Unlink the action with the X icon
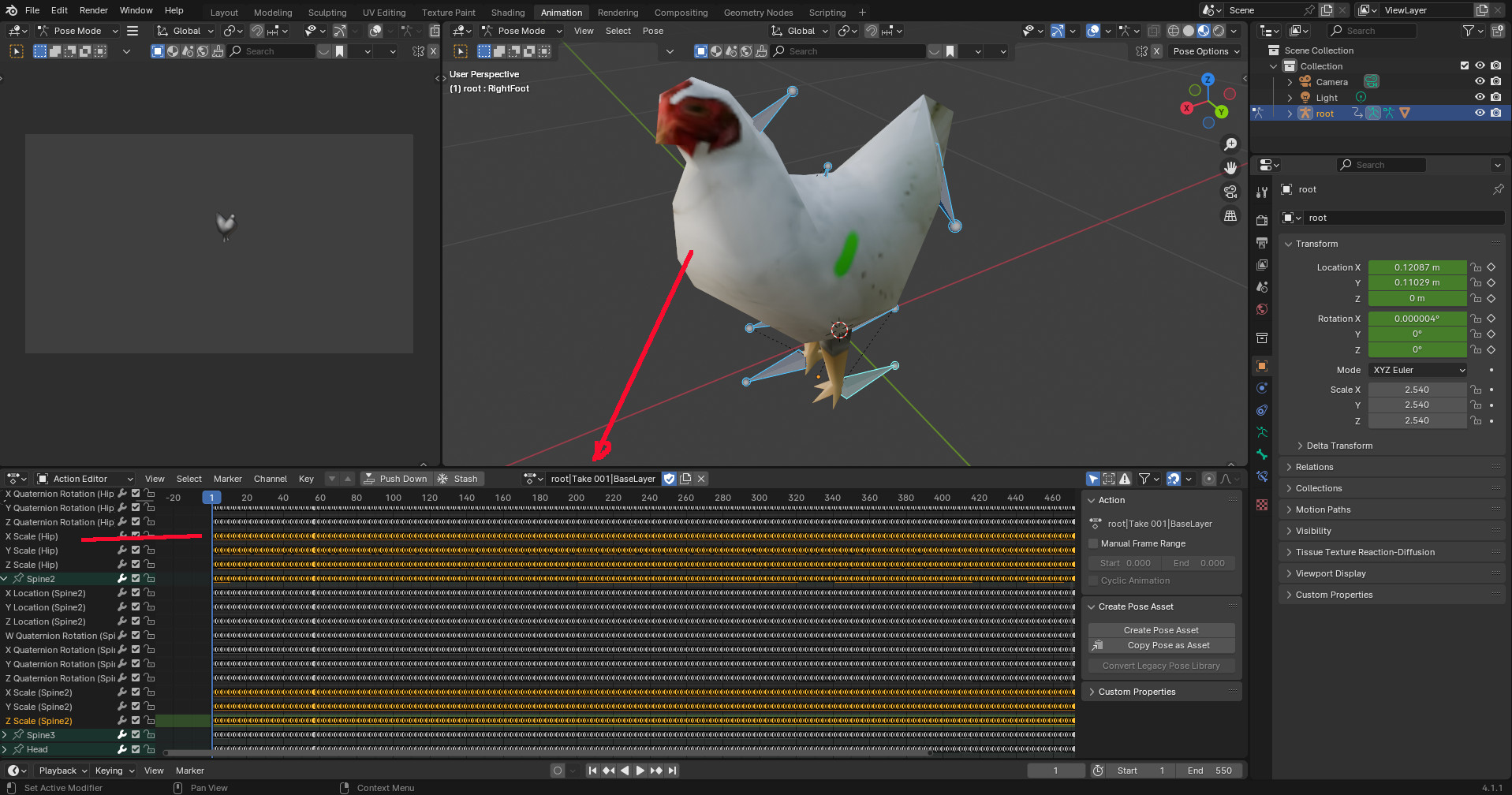 [701, 479]
